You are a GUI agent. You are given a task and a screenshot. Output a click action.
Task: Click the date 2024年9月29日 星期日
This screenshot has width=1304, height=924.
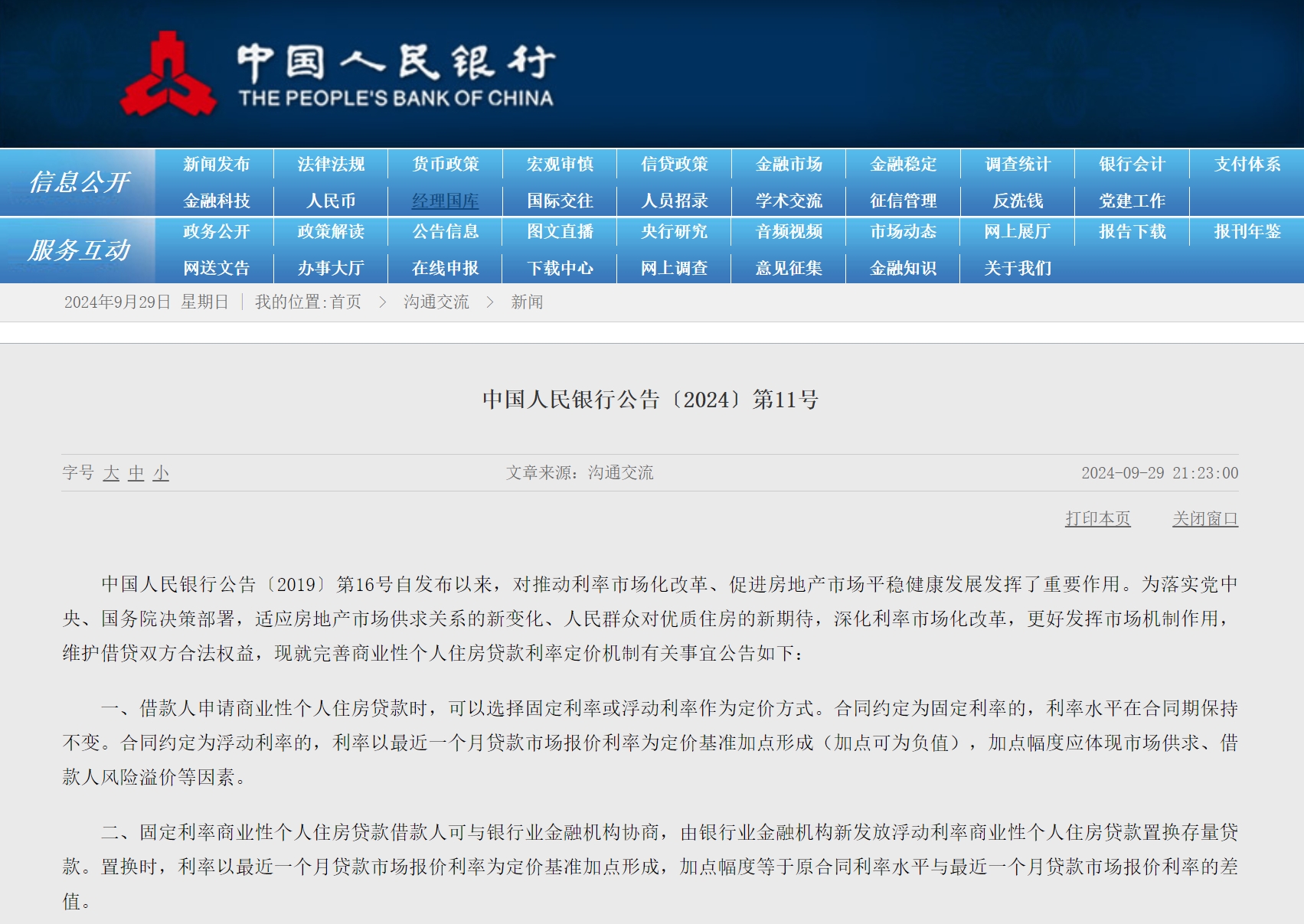pyautogui.click(x=146, y=302)
